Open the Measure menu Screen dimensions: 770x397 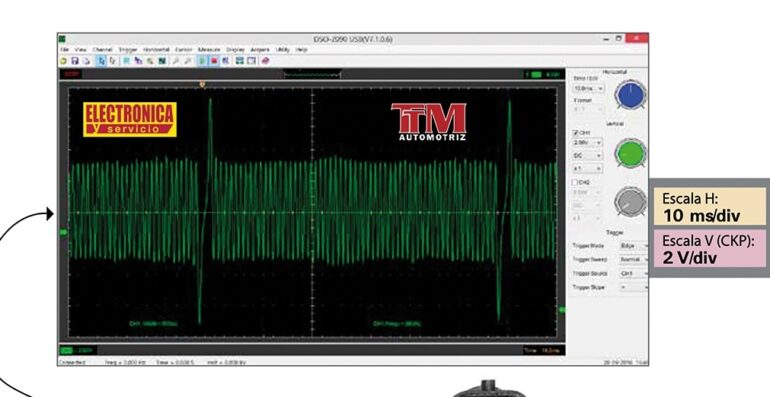[209, 50]
